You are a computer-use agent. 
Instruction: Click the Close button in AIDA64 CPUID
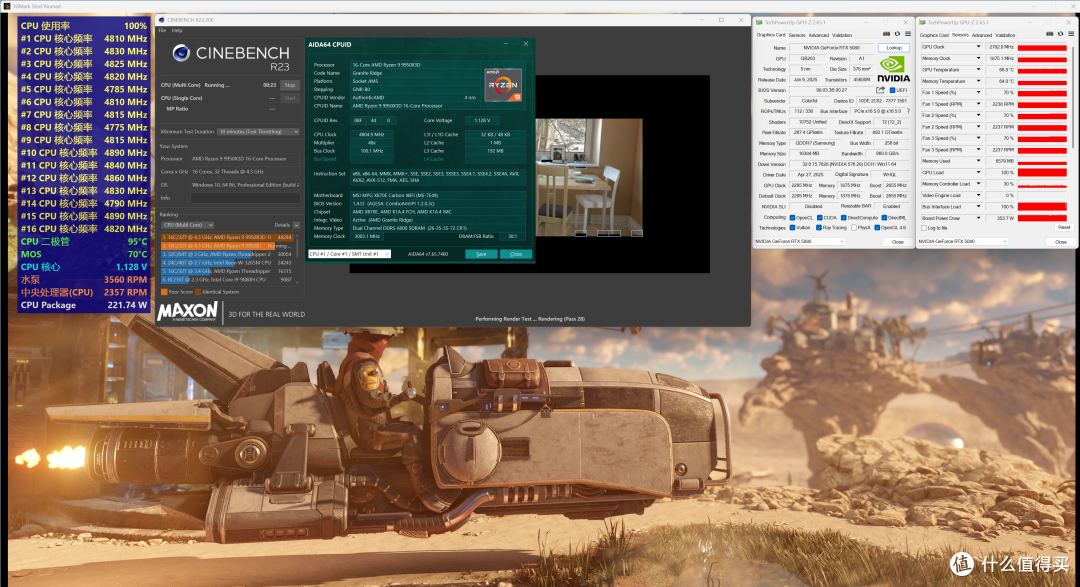[x=516, y=254]
